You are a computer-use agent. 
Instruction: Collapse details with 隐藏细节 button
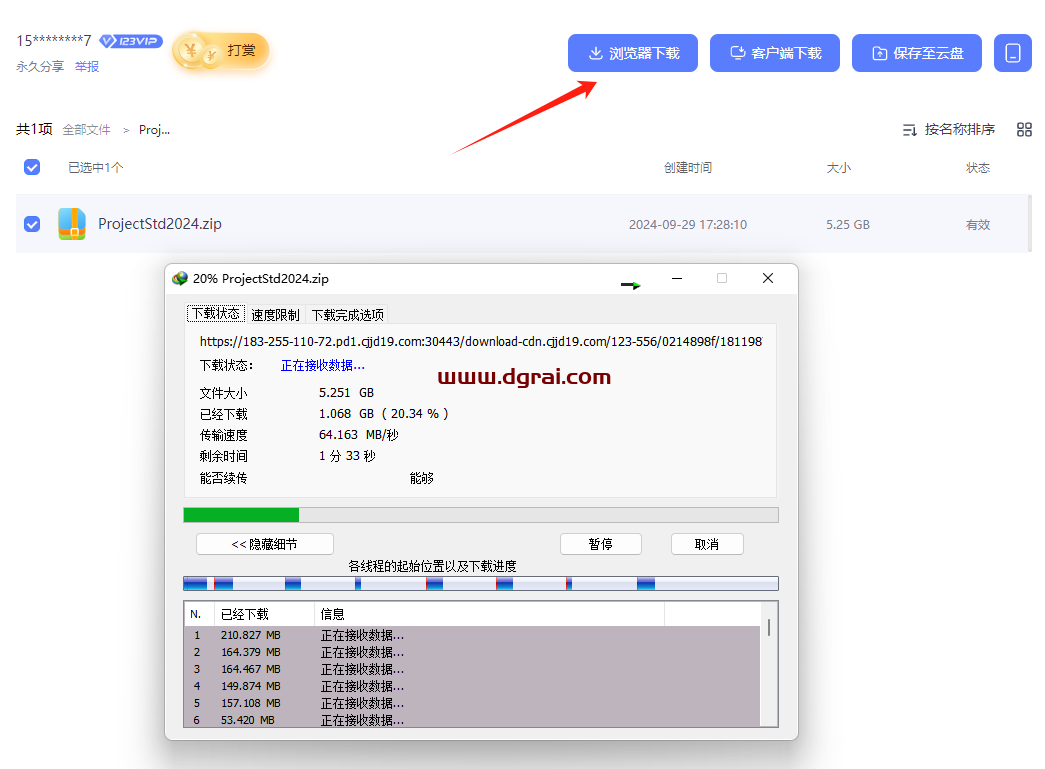coord(264,544)
